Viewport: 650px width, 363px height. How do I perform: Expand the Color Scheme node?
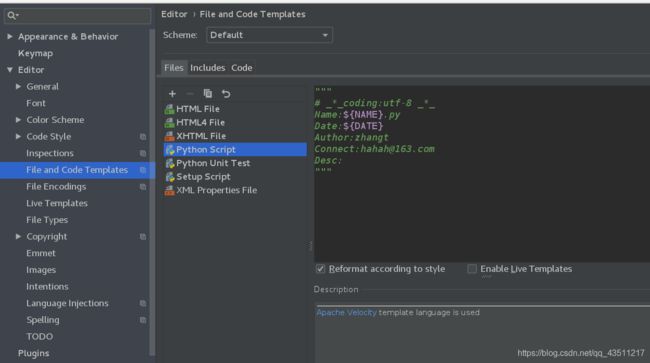tap(18, 120)
